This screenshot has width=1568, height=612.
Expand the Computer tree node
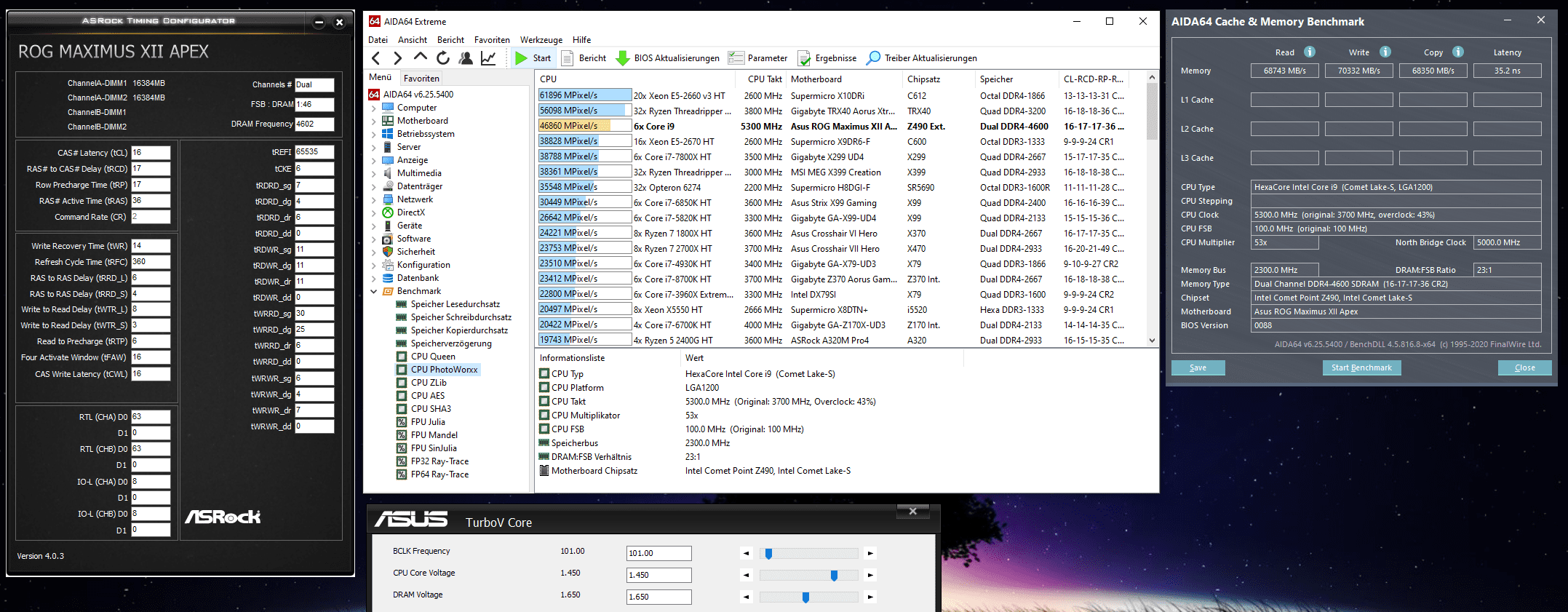pos(374,108)
